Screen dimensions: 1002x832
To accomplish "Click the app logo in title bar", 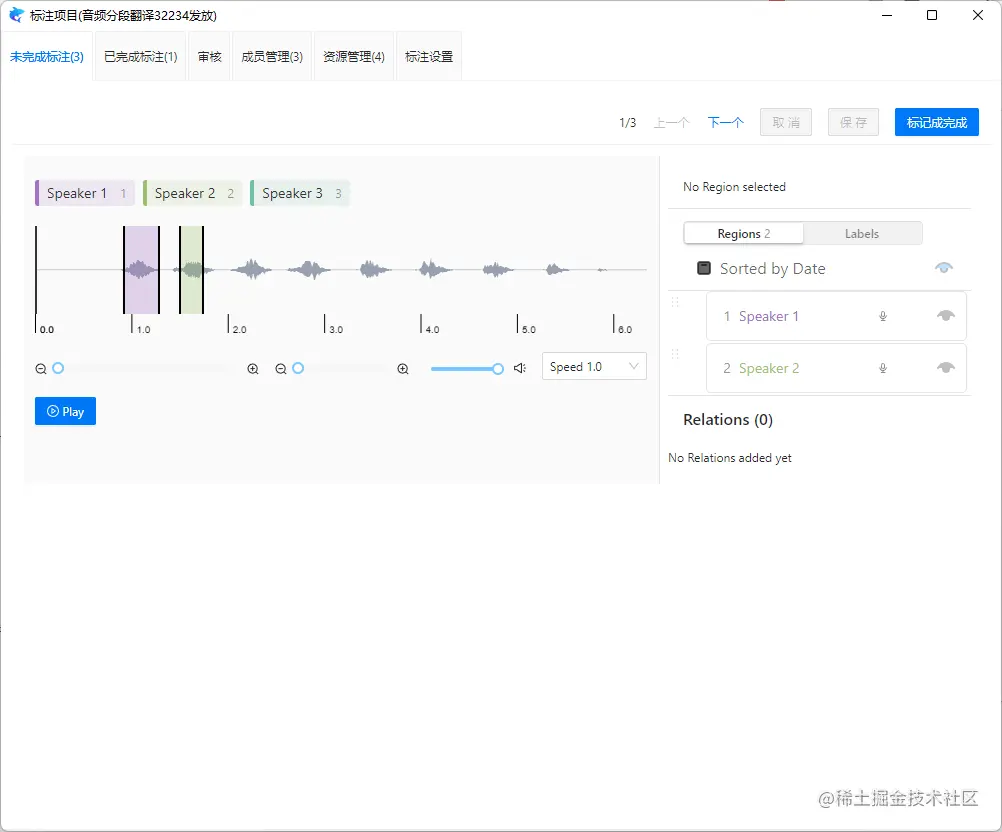I will tap(16, 15).
